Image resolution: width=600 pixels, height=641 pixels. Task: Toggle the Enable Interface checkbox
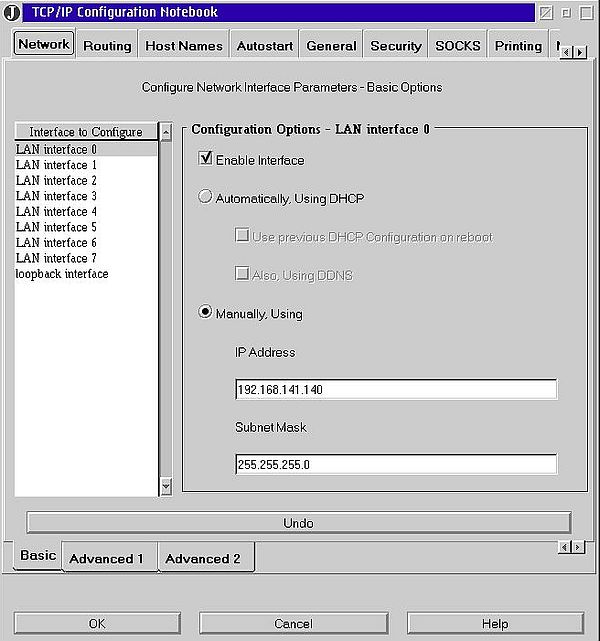pos(207,160)
